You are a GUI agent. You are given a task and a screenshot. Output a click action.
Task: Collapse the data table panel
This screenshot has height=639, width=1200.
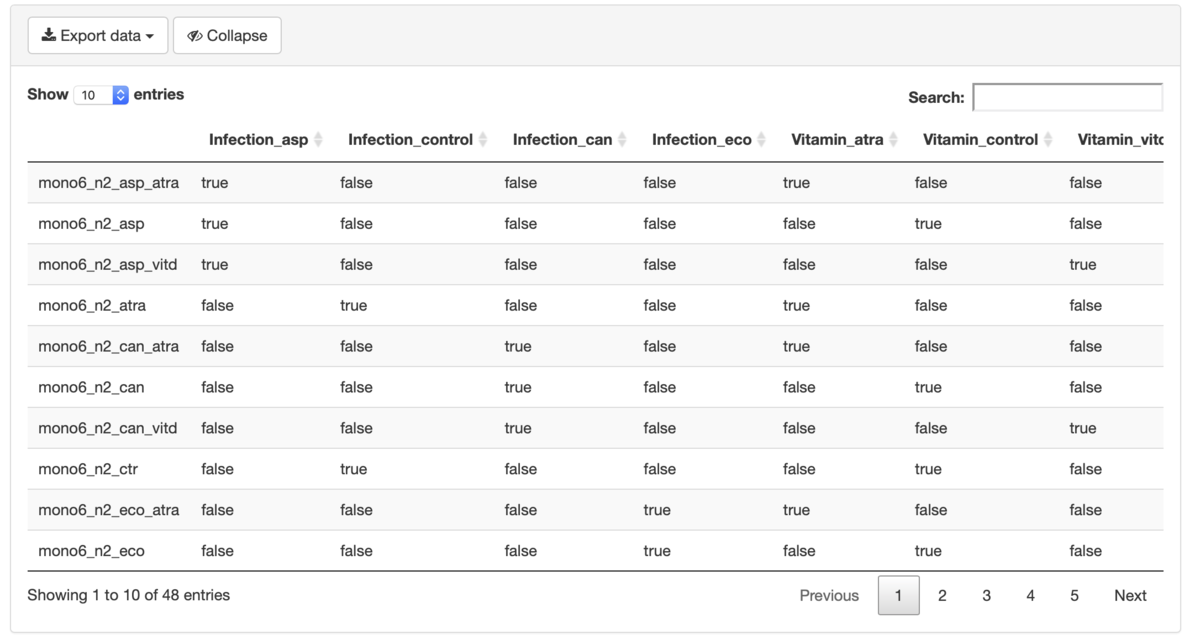(x=227, y=35)
